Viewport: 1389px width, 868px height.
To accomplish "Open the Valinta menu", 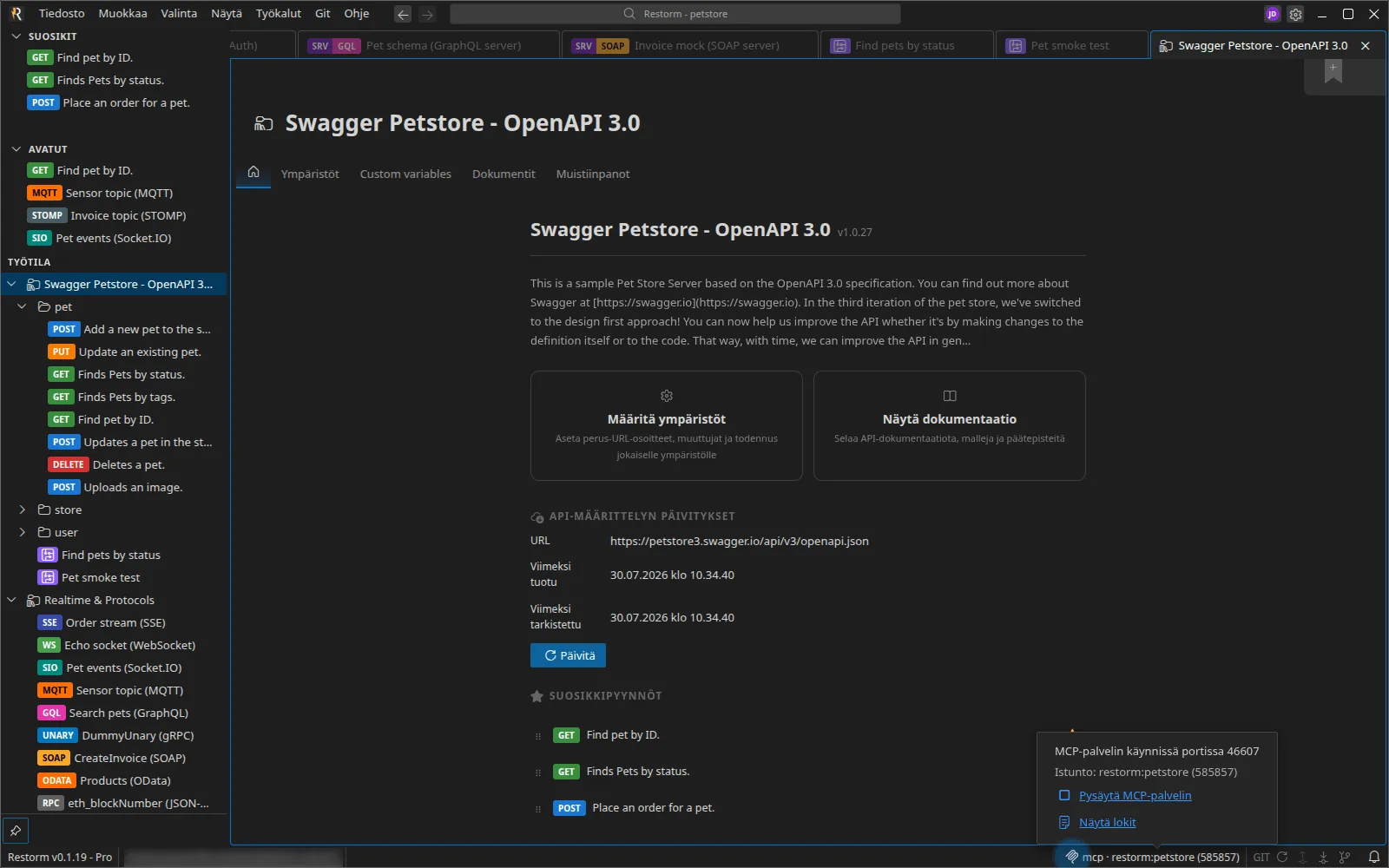I will (179, 14).
